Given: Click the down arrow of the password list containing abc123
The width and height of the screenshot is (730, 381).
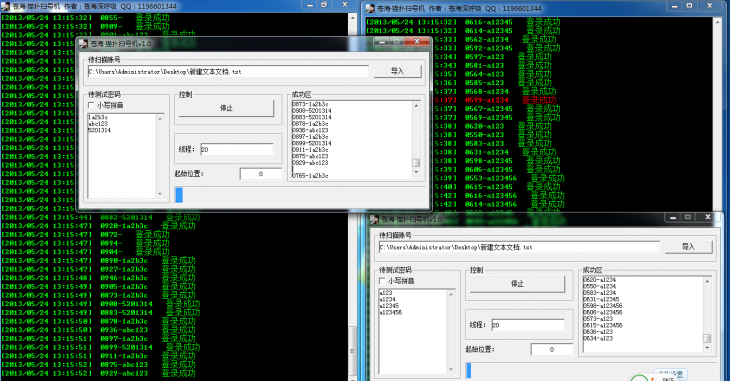Looking at the screenshot, I should [160, 194].
